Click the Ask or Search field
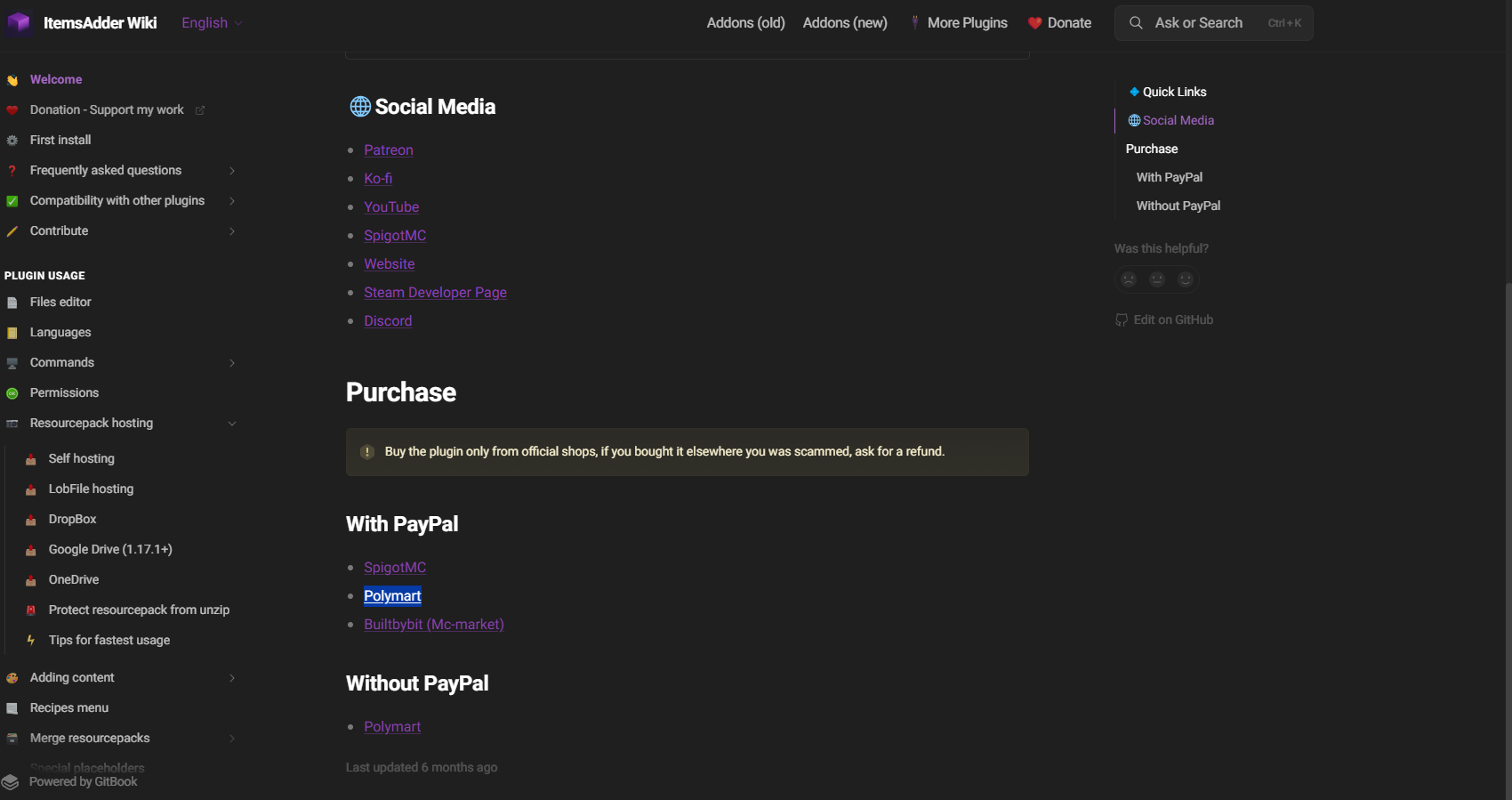This screenshot has height=800, width=1512. pyautogui.click(x=1213, y=23)
